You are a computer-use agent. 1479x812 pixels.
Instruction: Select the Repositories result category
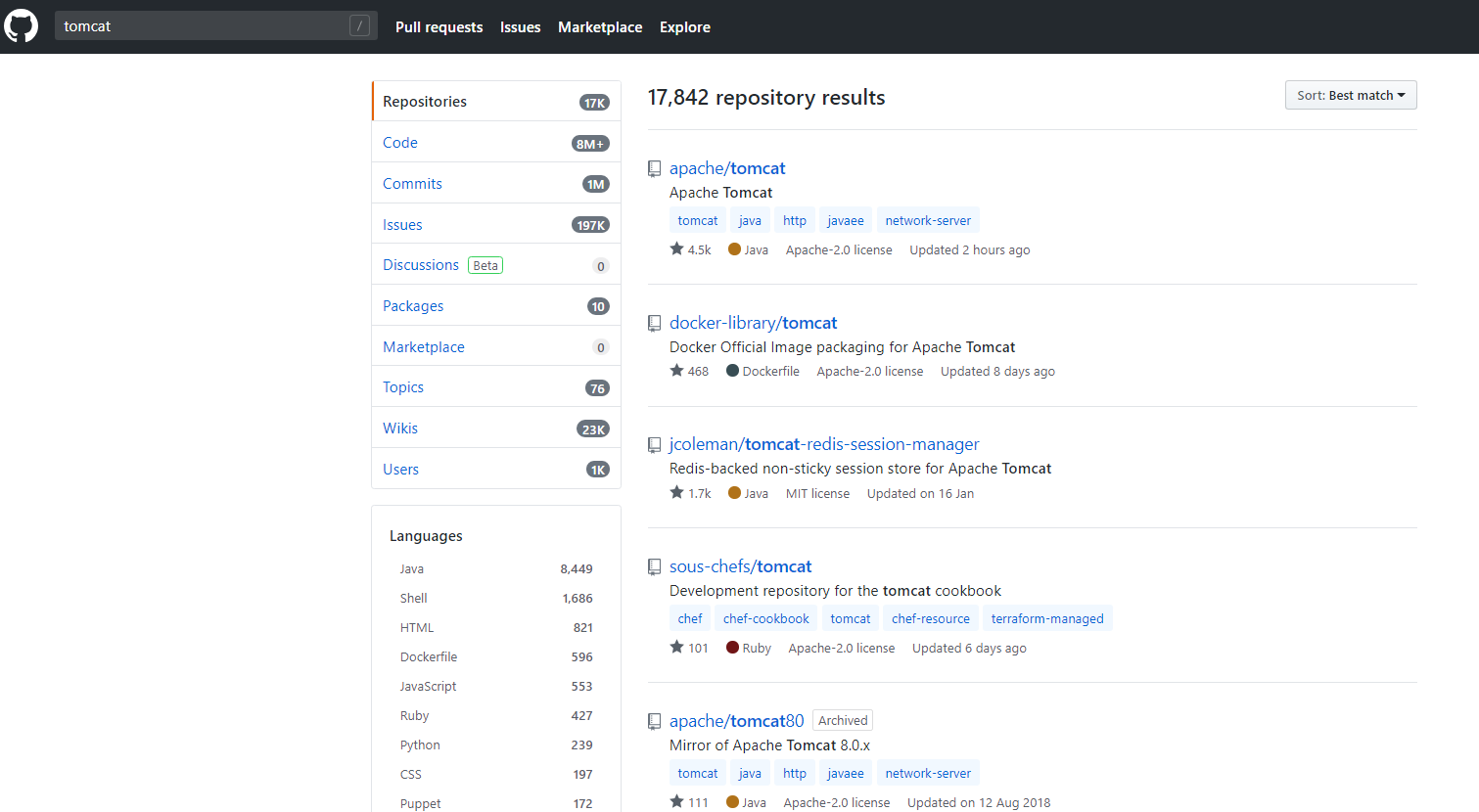pyautogui.click(x=496, y=102)
